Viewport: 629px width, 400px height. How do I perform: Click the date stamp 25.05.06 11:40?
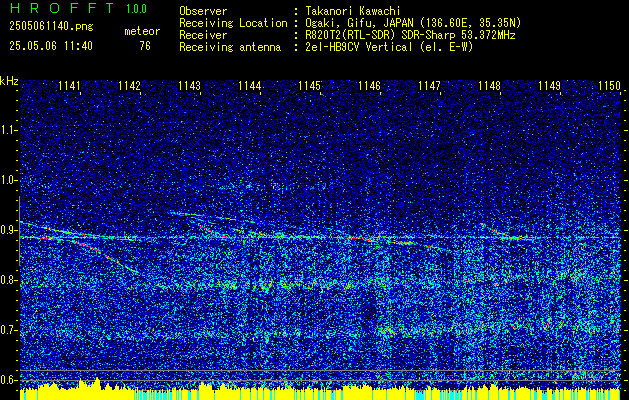coord(51,46)
